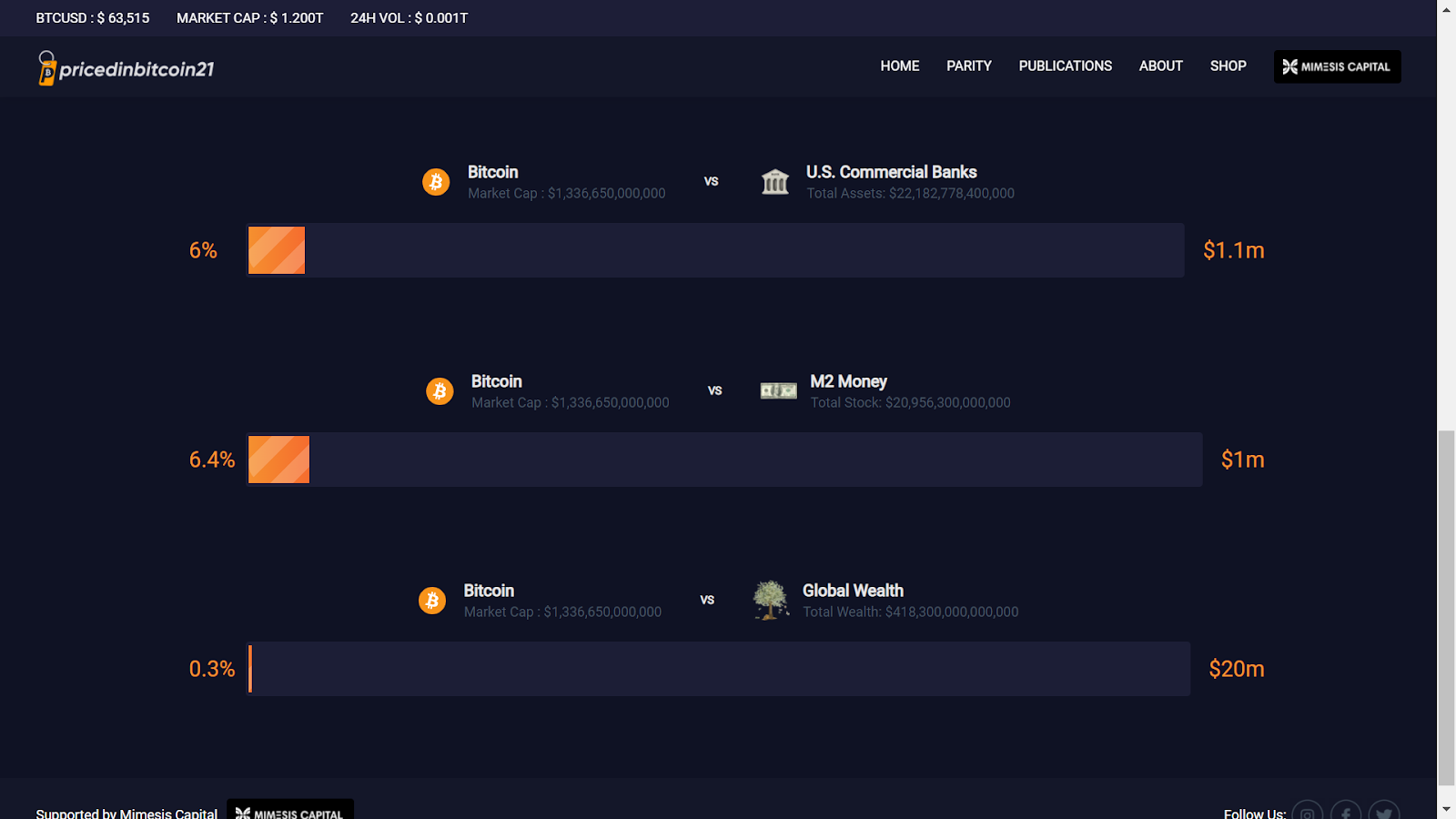Click the Mimesis Capital logo in the footer
The height and width of the screenshot is (819, 1456).
pos(290,810)
